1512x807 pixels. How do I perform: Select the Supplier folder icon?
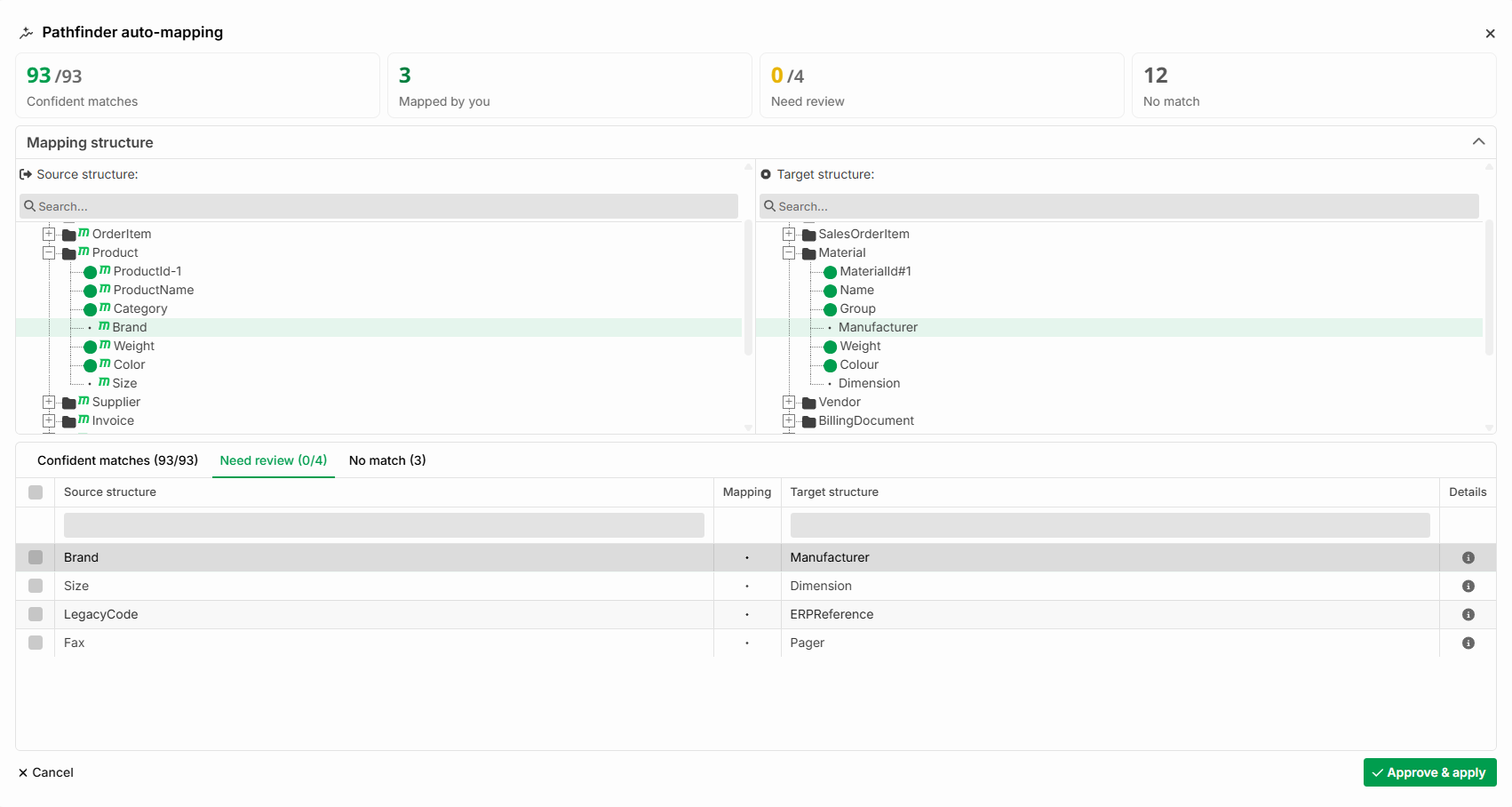68,403
